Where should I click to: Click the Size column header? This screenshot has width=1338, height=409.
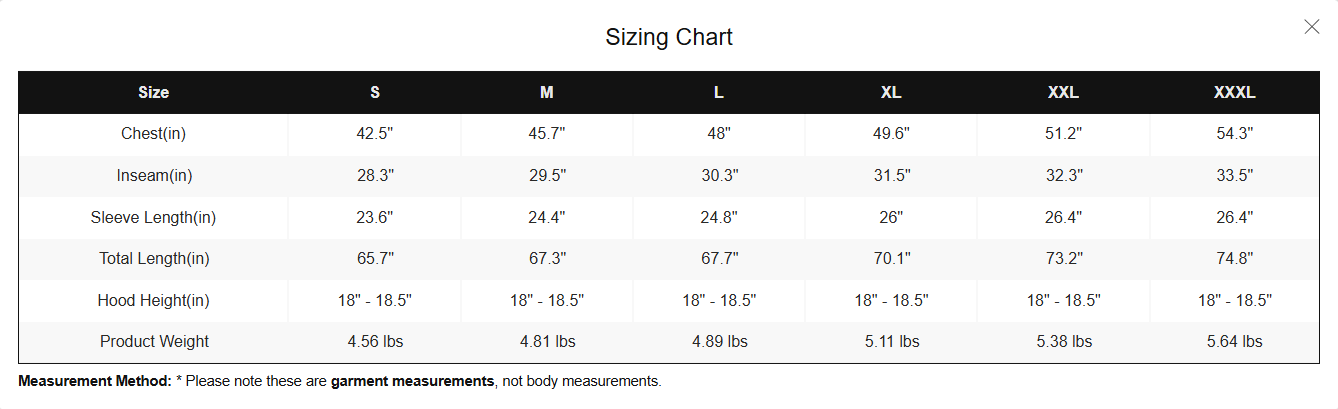point(154,92)
